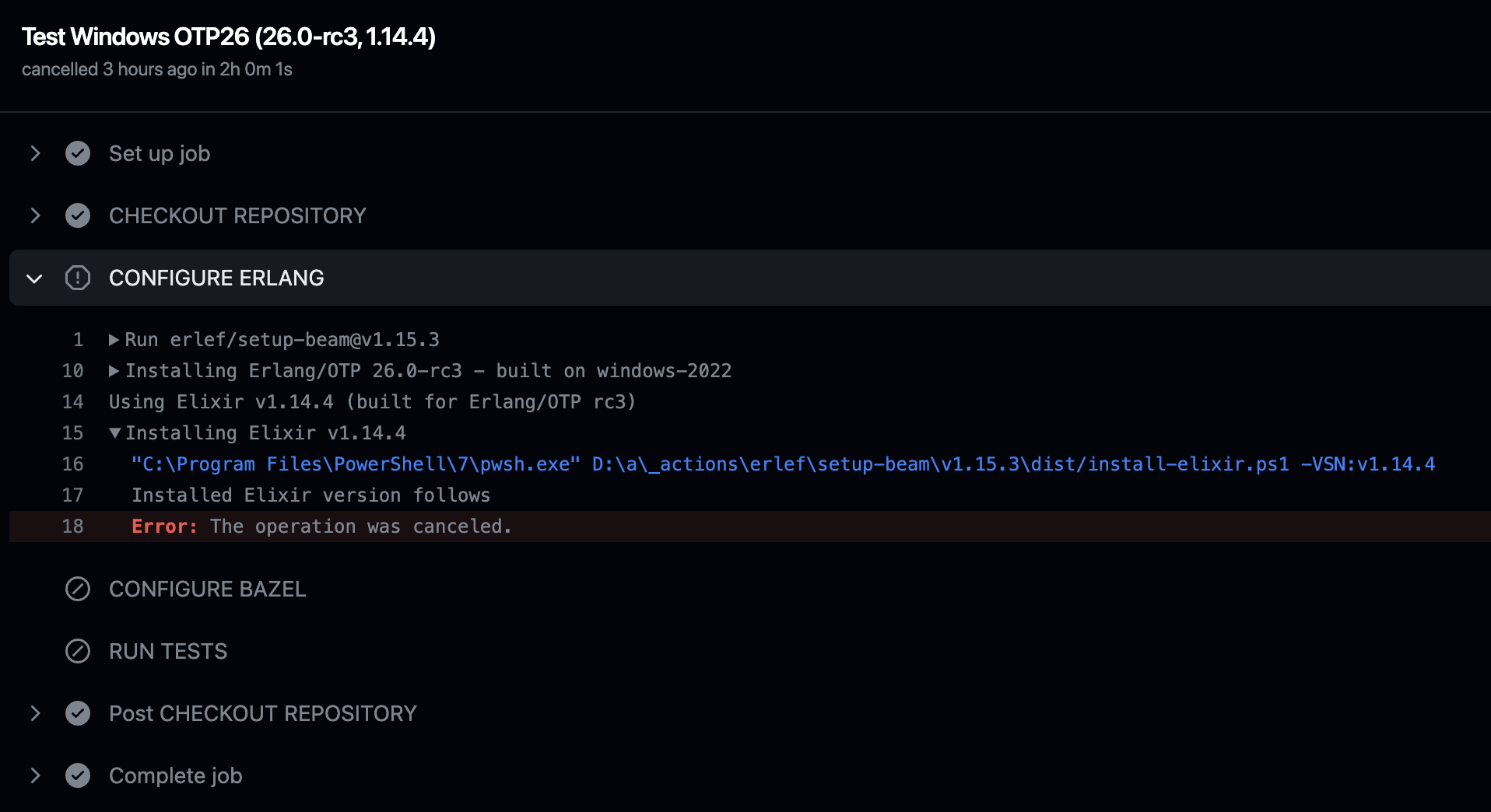This screenshot has width=1491, height=812.
Task: Click the skipped icon beside CONFIGURE BAZEL
Action: click(78, 589)
